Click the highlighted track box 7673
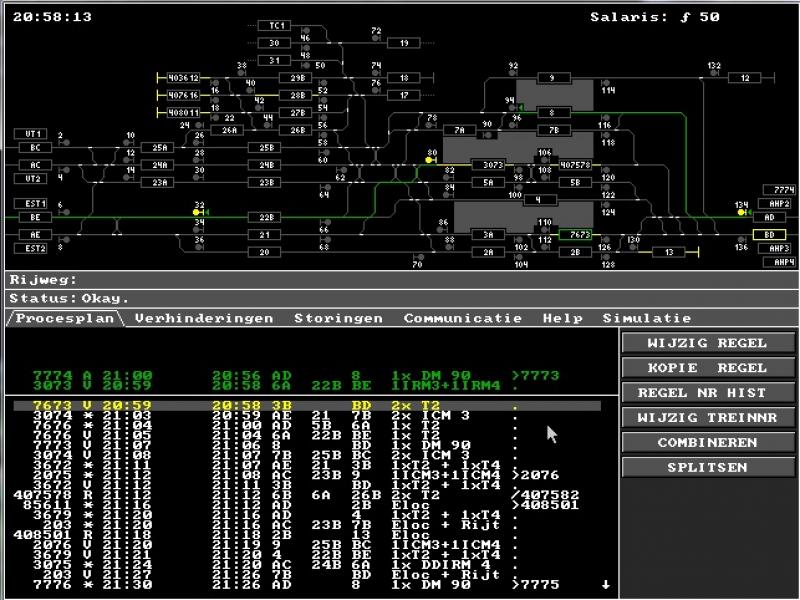Image resolution: width=800 pixels, height=600 pixels. tap(574, 235)
